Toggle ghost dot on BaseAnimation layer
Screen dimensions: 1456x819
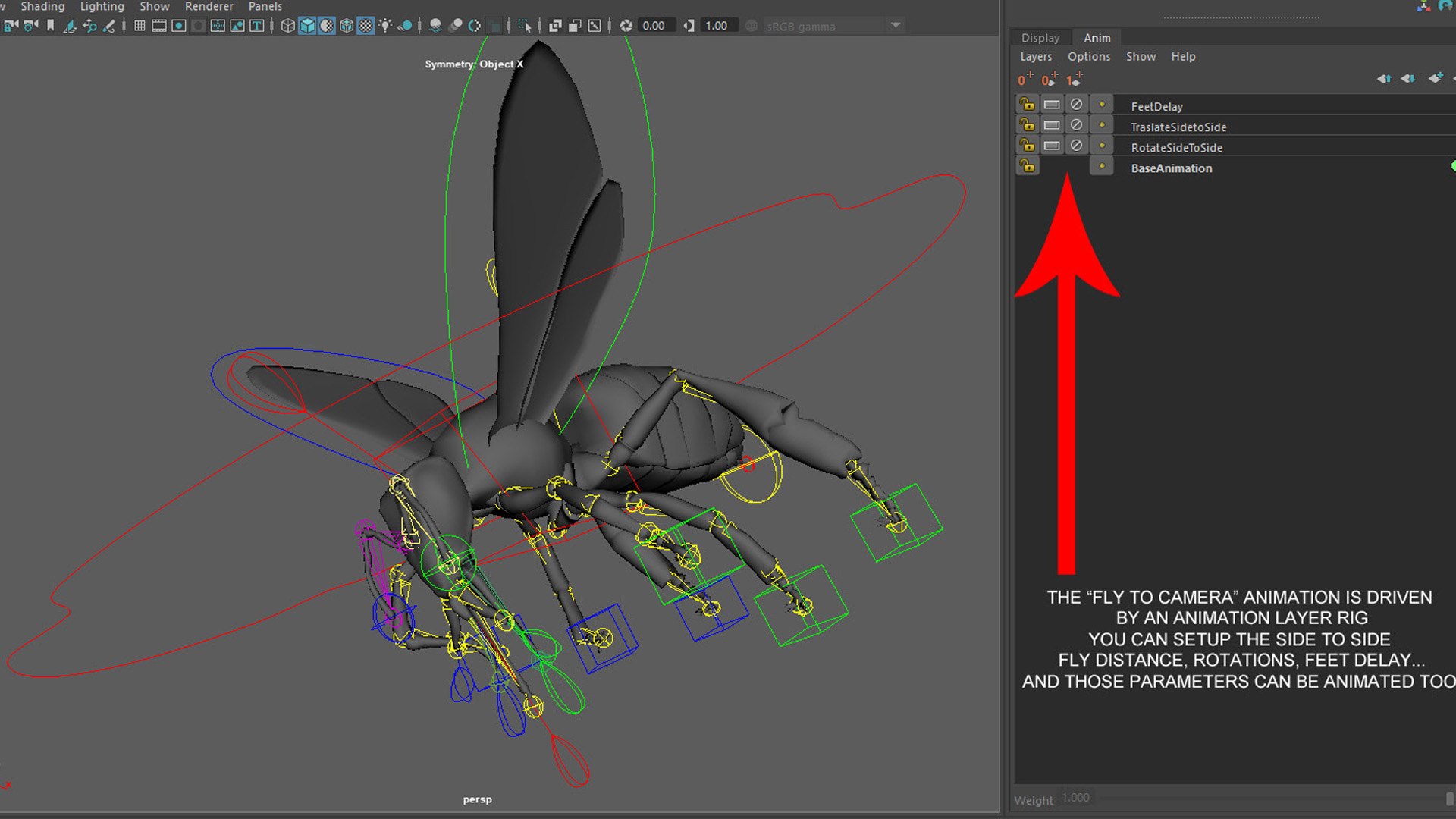click(x=1102, y=165)
